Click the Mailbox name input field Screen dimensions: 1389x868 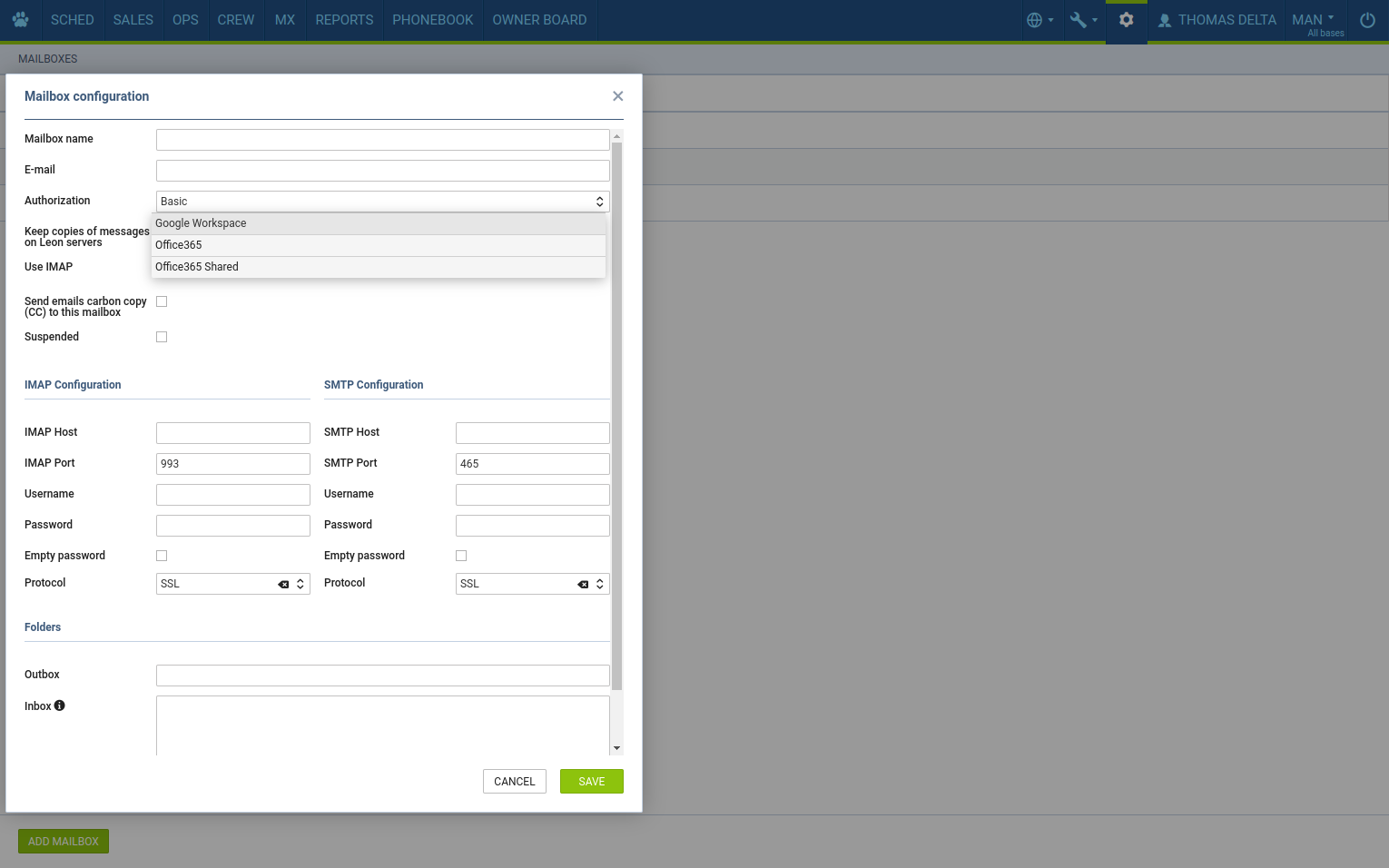point(382,140)
